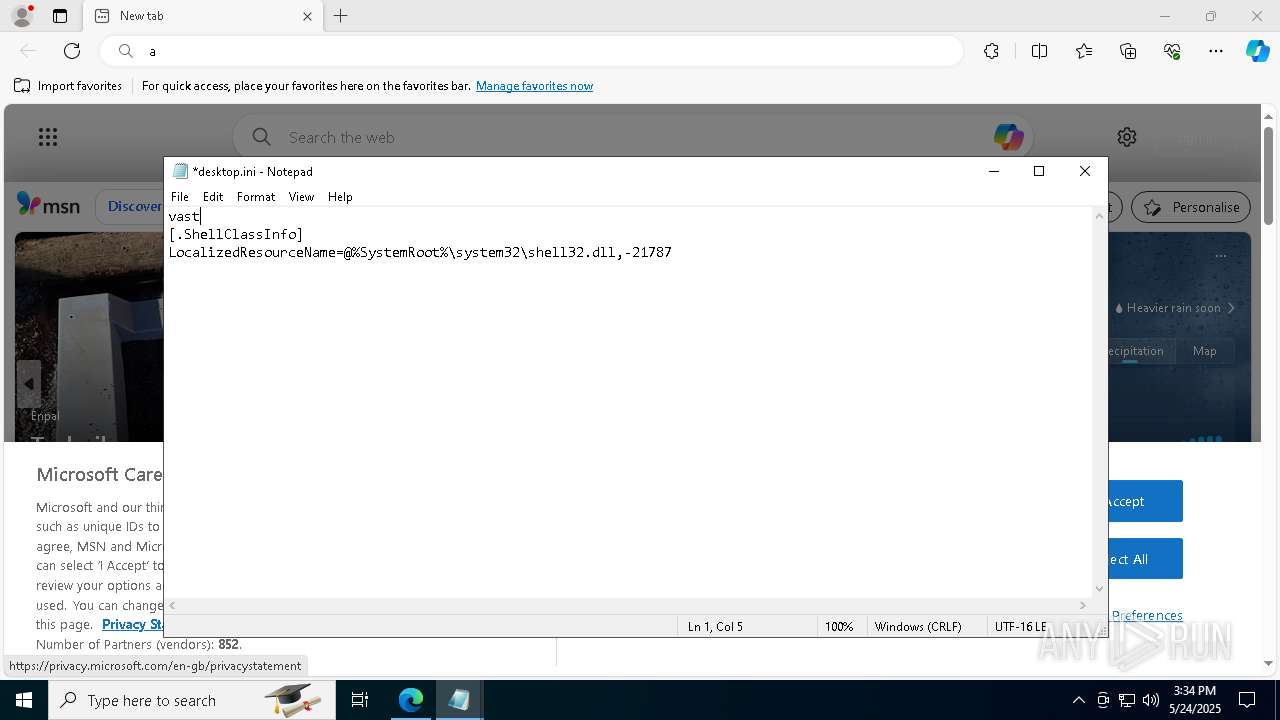1280x720 pixels.
Task: Click Notepad horizontal scrollbar left arrow
Action: click(x=173, y=605)
